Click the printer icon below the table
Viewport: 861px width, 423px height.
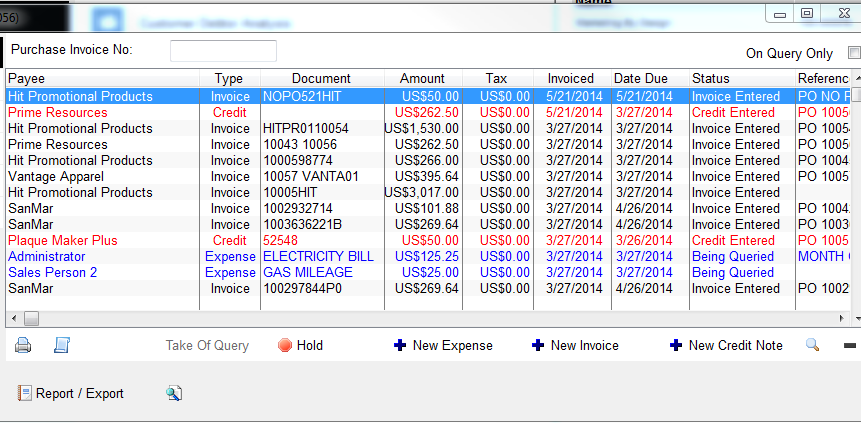(x=23, y=346)
